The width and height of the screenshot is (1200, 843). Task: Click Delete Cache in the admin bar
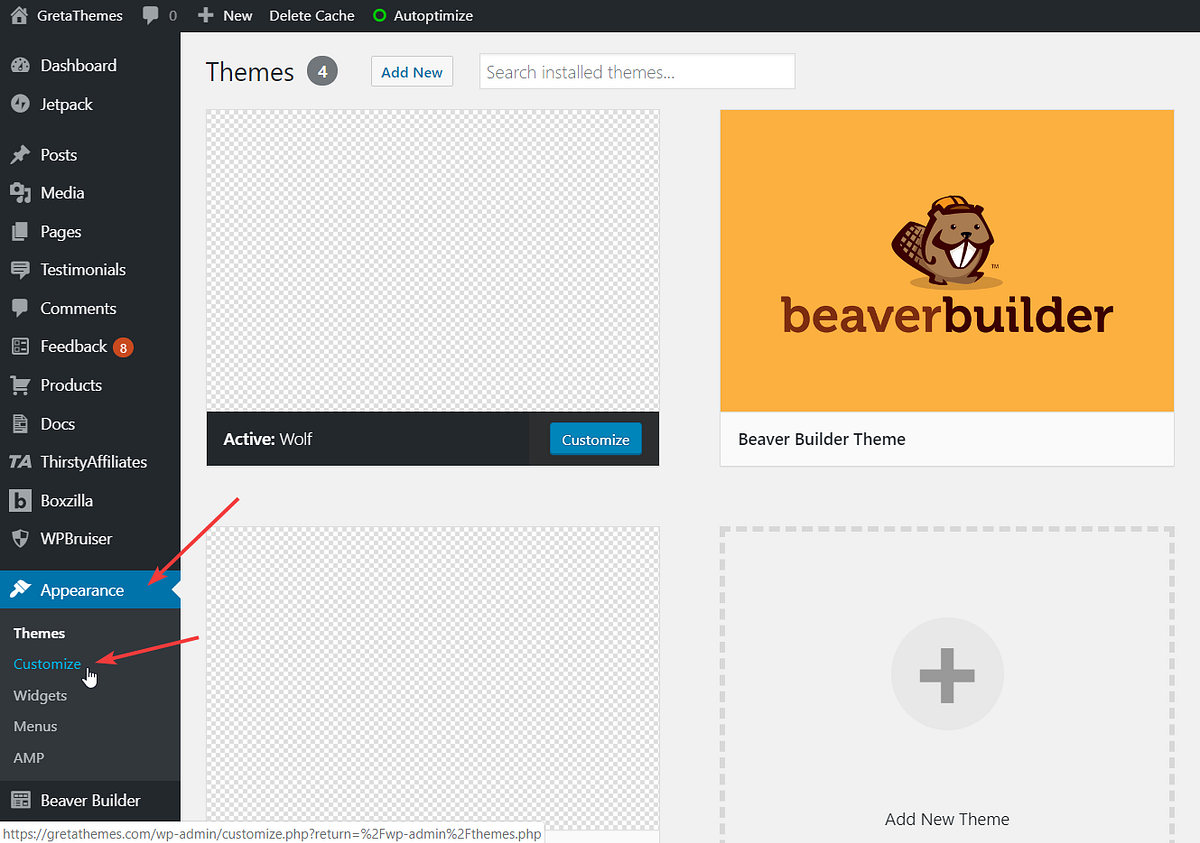[x=311, y=15]
